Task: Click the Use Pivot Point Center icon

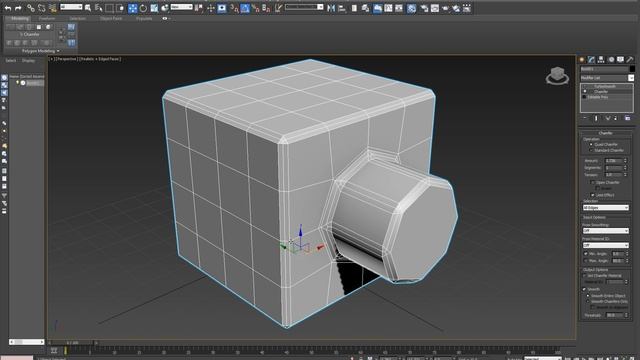Action: coord(199,8)
